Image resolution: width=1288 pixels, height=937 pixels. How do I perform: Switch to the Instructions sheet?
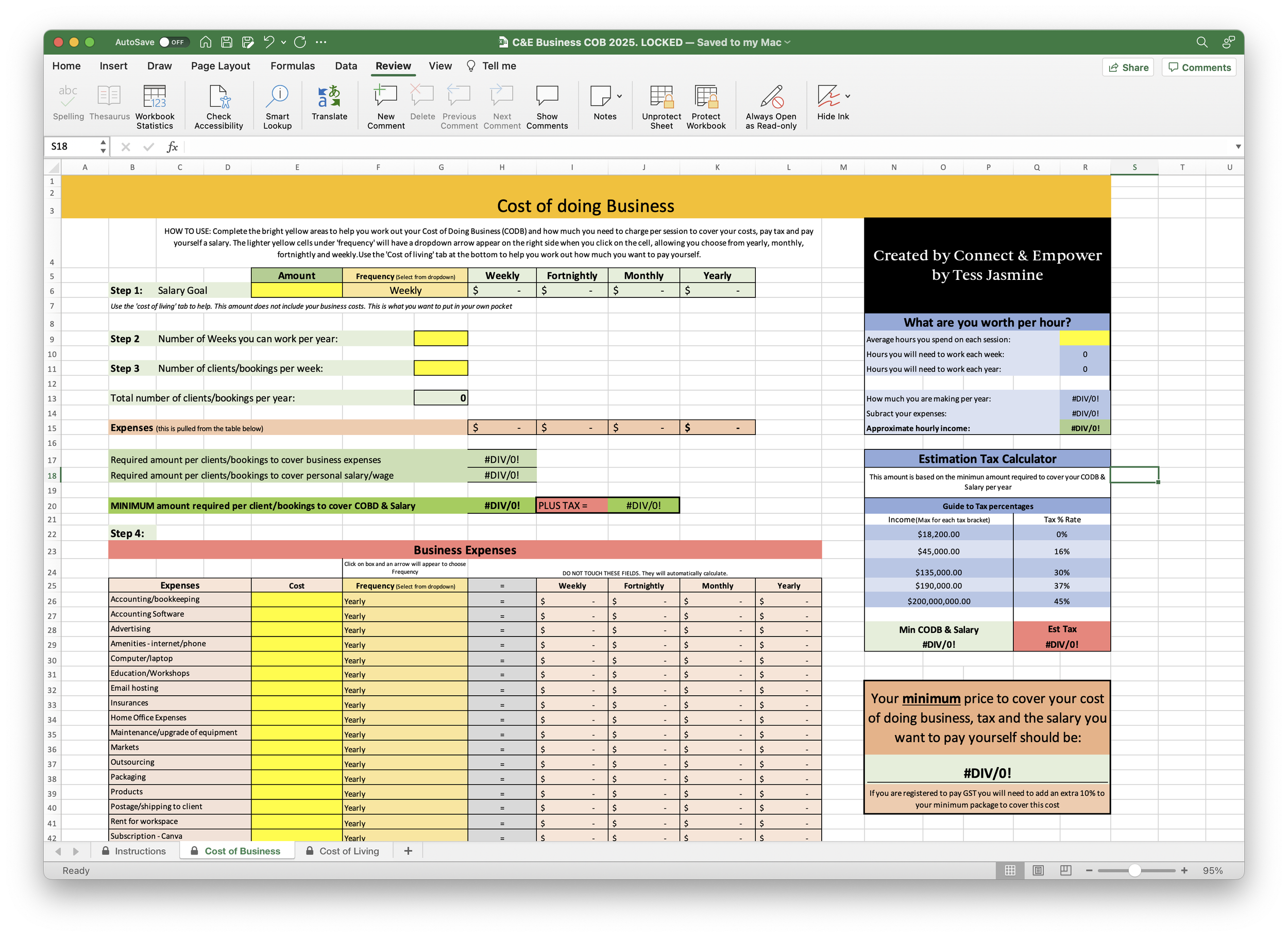coord(134,850)
